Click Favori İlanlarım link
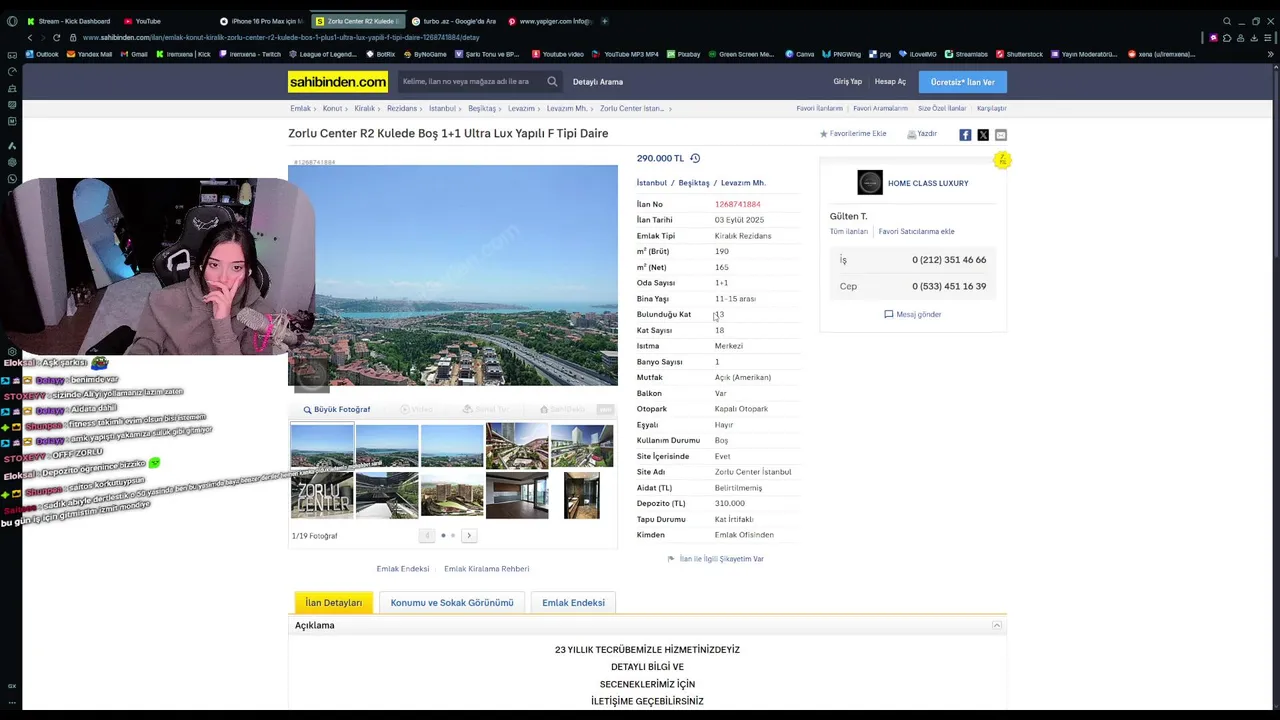 [820, 108]
